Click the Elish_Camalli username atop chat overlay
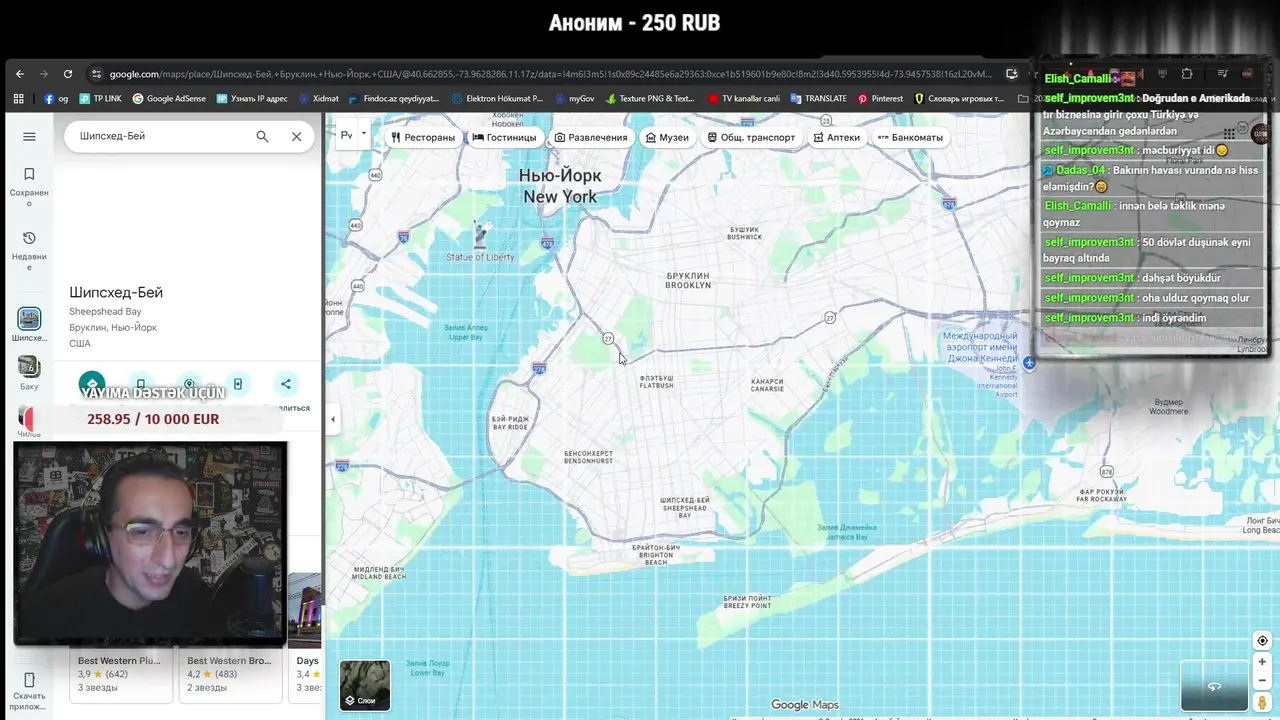This screenshot has height=720, width=1280. [x=1077, y=79]
